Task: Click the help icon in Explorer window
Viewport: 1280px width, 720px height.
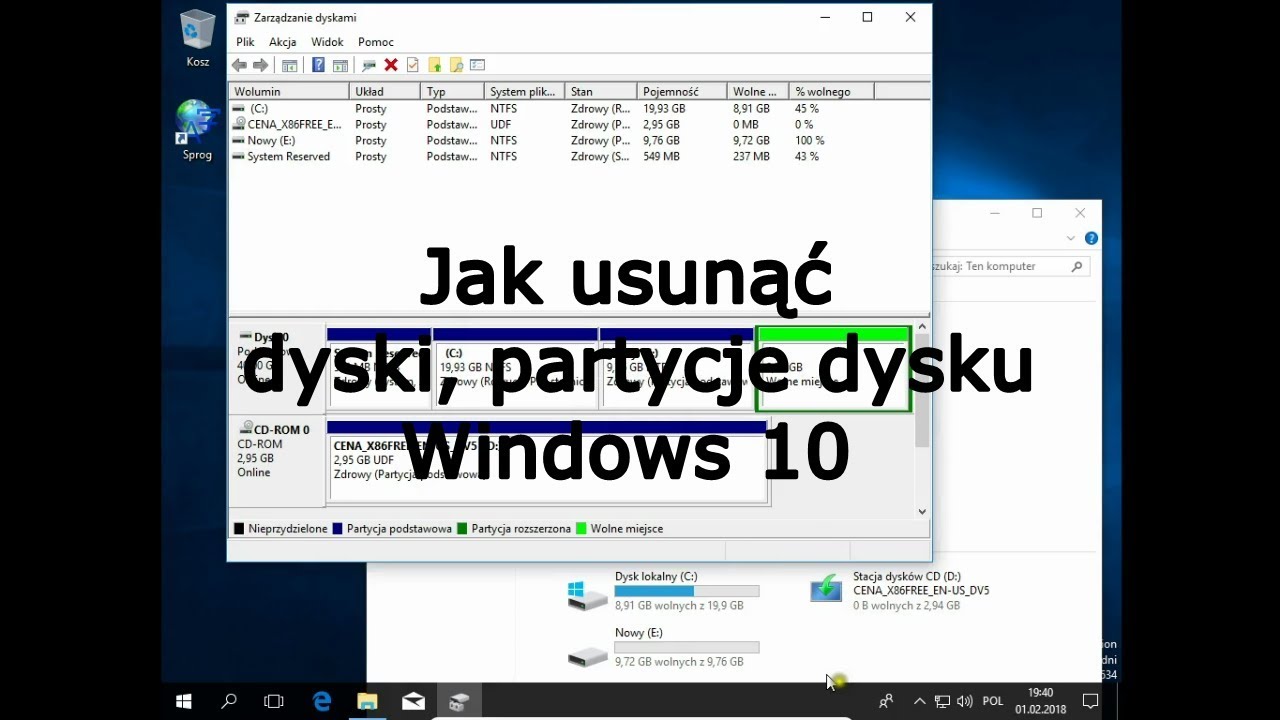Action: [1091, 238]
